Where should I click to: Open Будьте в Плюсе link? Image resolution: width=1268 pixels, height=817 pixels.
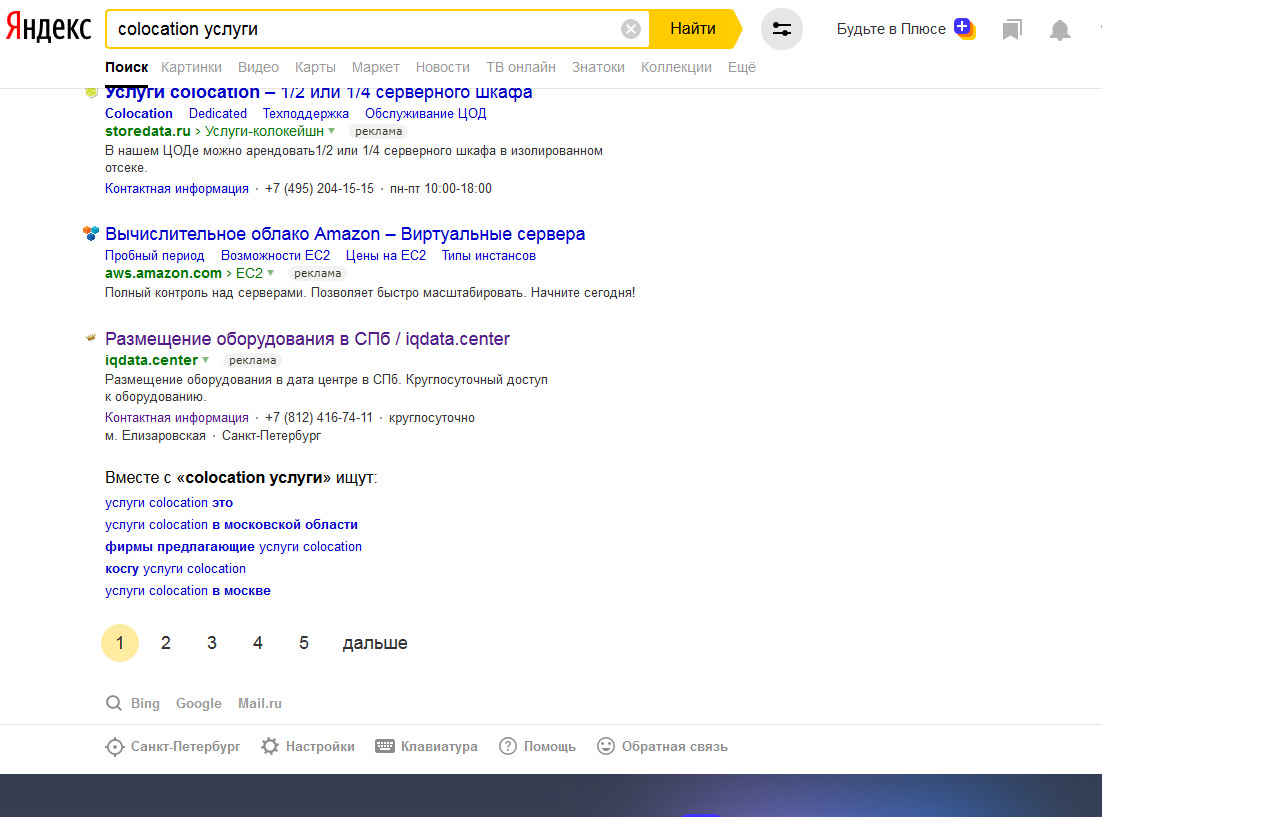coord(891,29)
